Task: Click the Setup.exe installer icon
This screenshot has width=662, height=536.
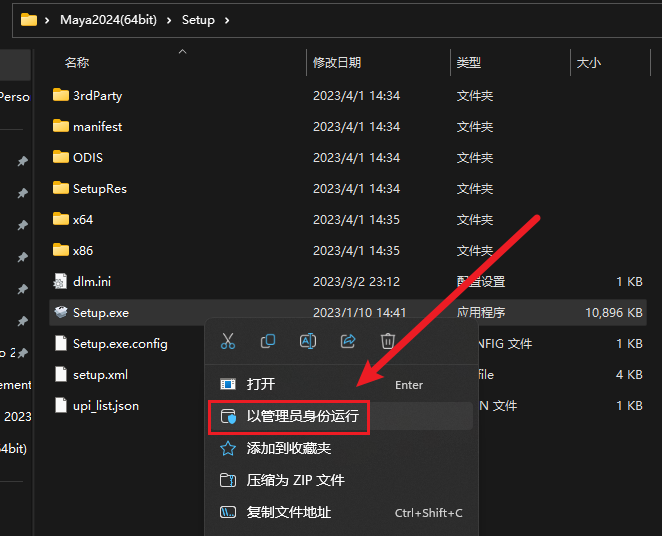Action: tap(61, 312)
